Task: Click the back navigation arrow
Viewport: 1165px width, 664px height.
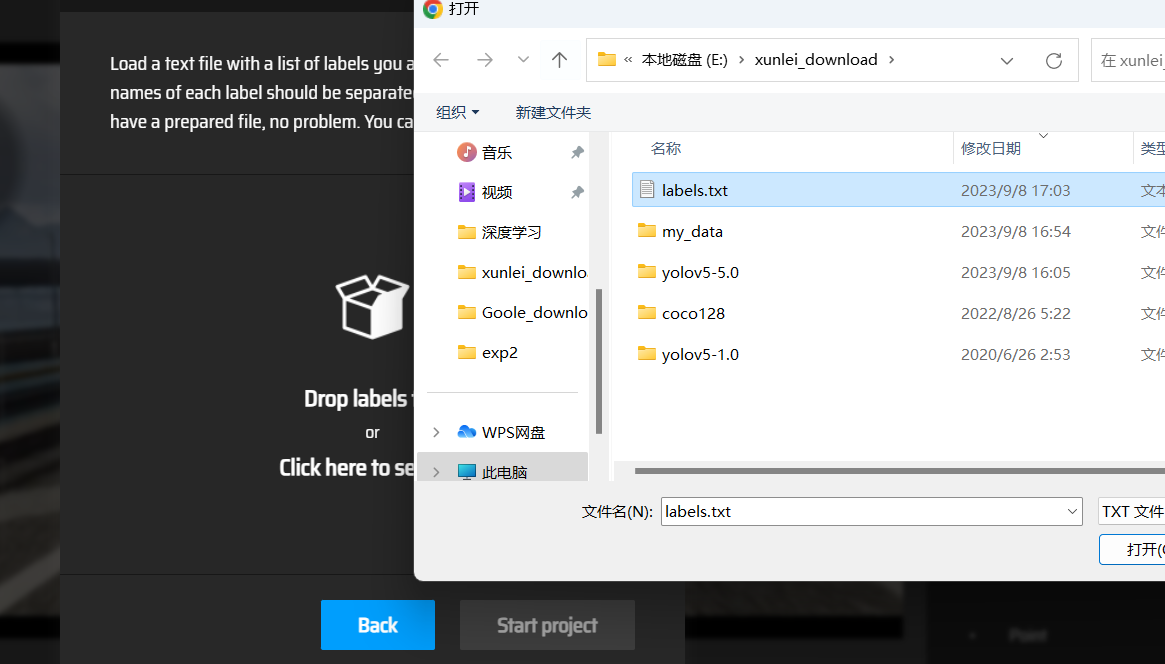Action: (x=440, y=60)
